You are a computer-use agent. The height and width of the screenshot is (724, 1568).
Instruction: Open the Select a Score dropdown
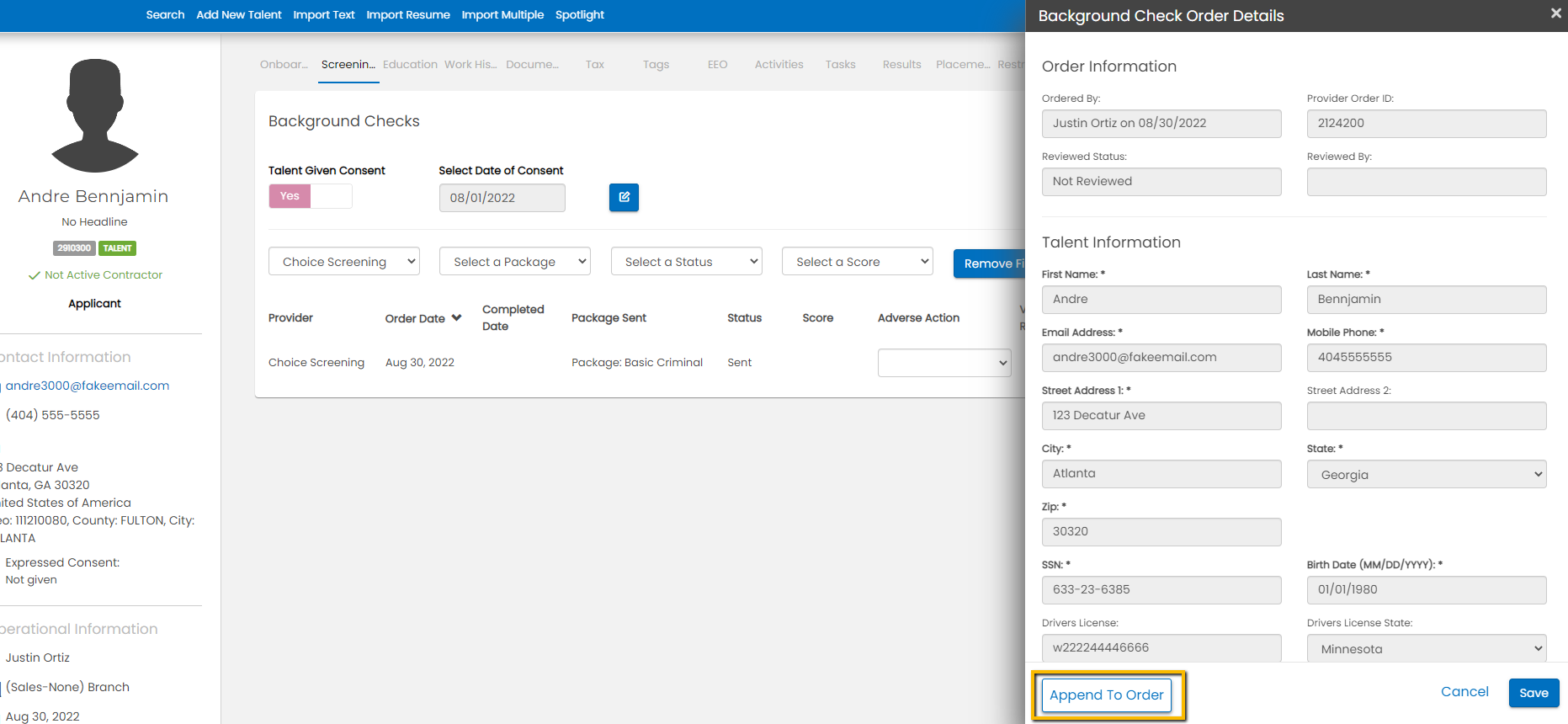click(858, 262)
